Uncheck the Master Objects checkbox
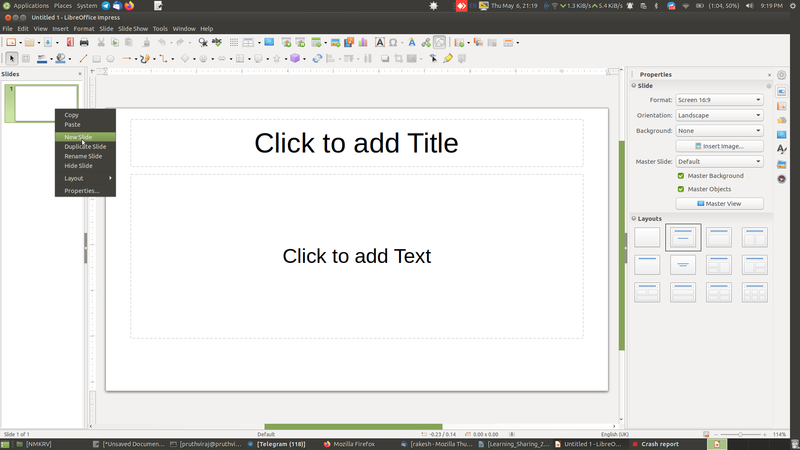 [x=681, y=189]
